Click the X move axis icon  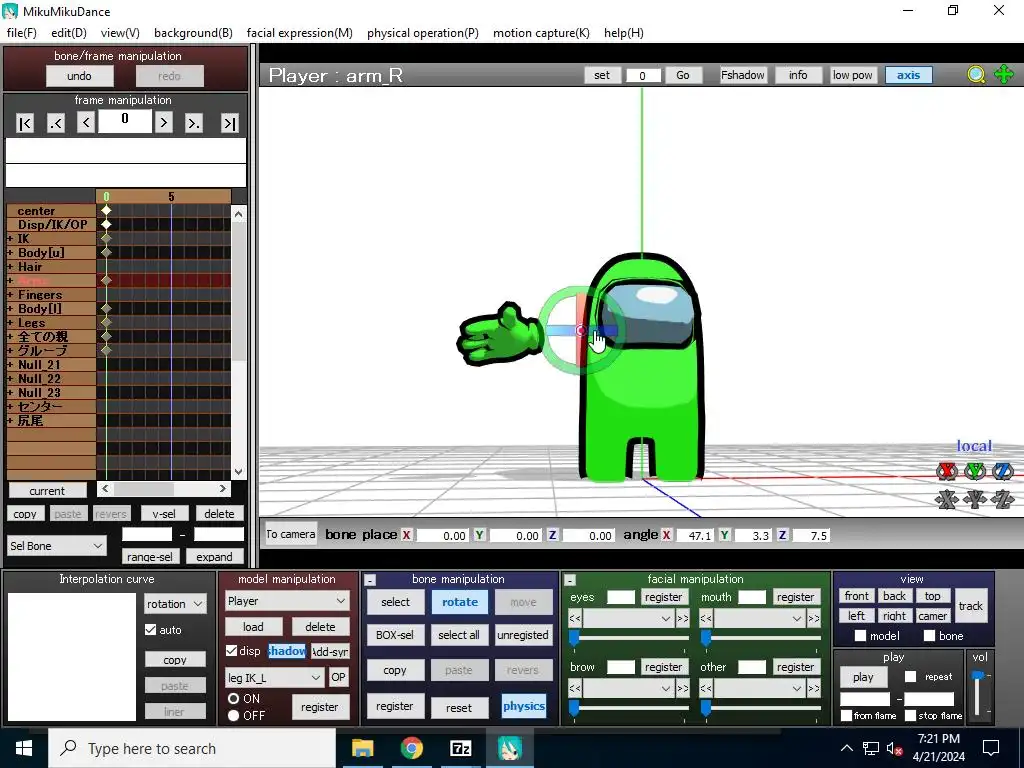(x=946, y=500)
